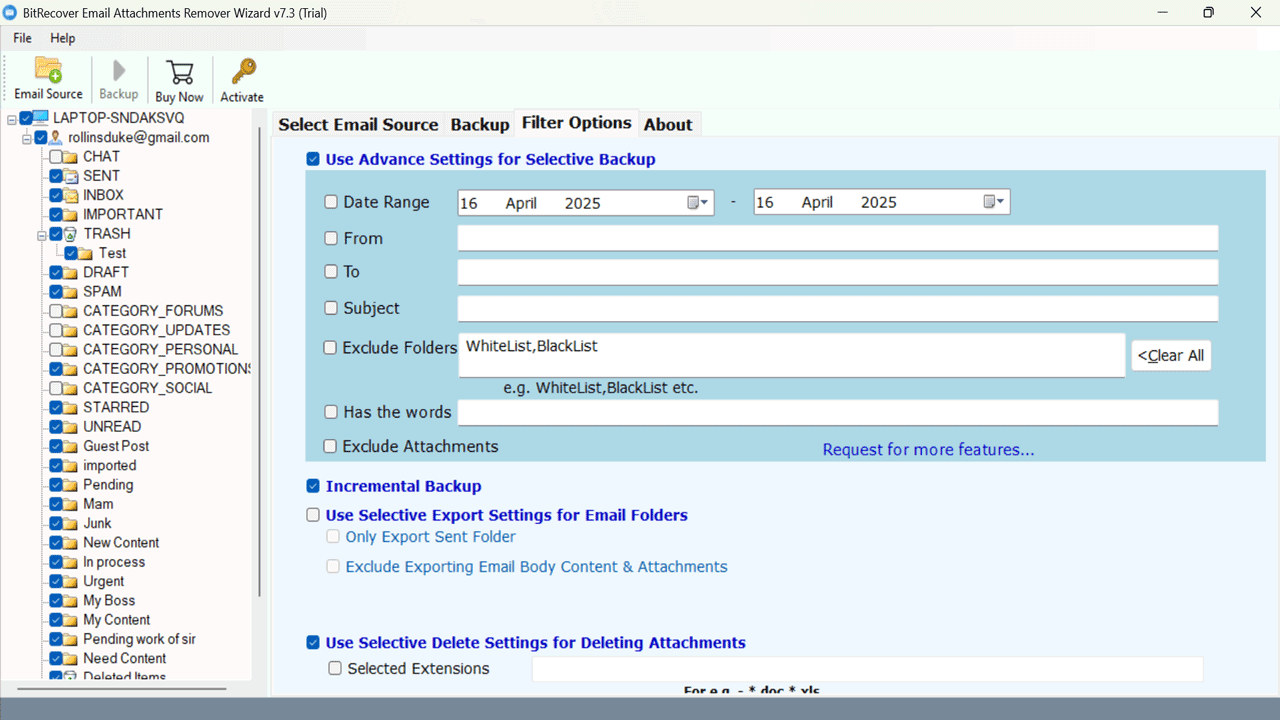Click the My Boss folder icon
Screen dimensions: 1280x720
(x=71, y=601)
